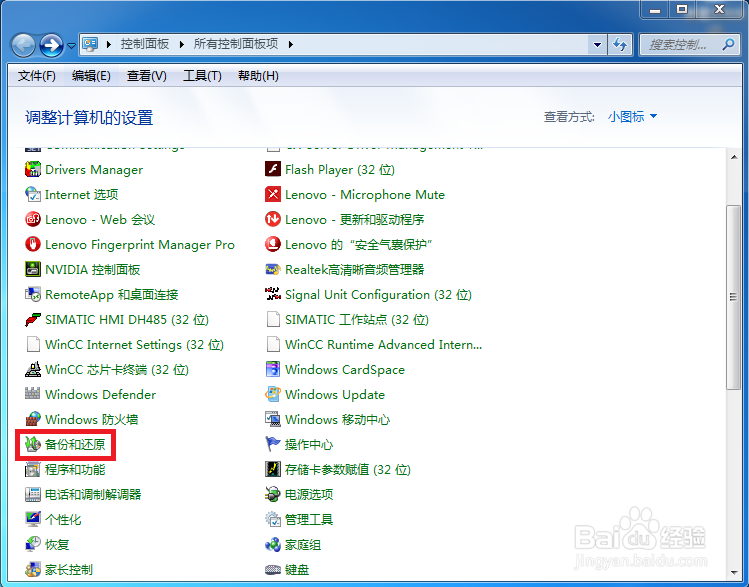Click the Signal Unit Configuration icon
Viewport: 749px width, 587px height.
coord(273,294)
